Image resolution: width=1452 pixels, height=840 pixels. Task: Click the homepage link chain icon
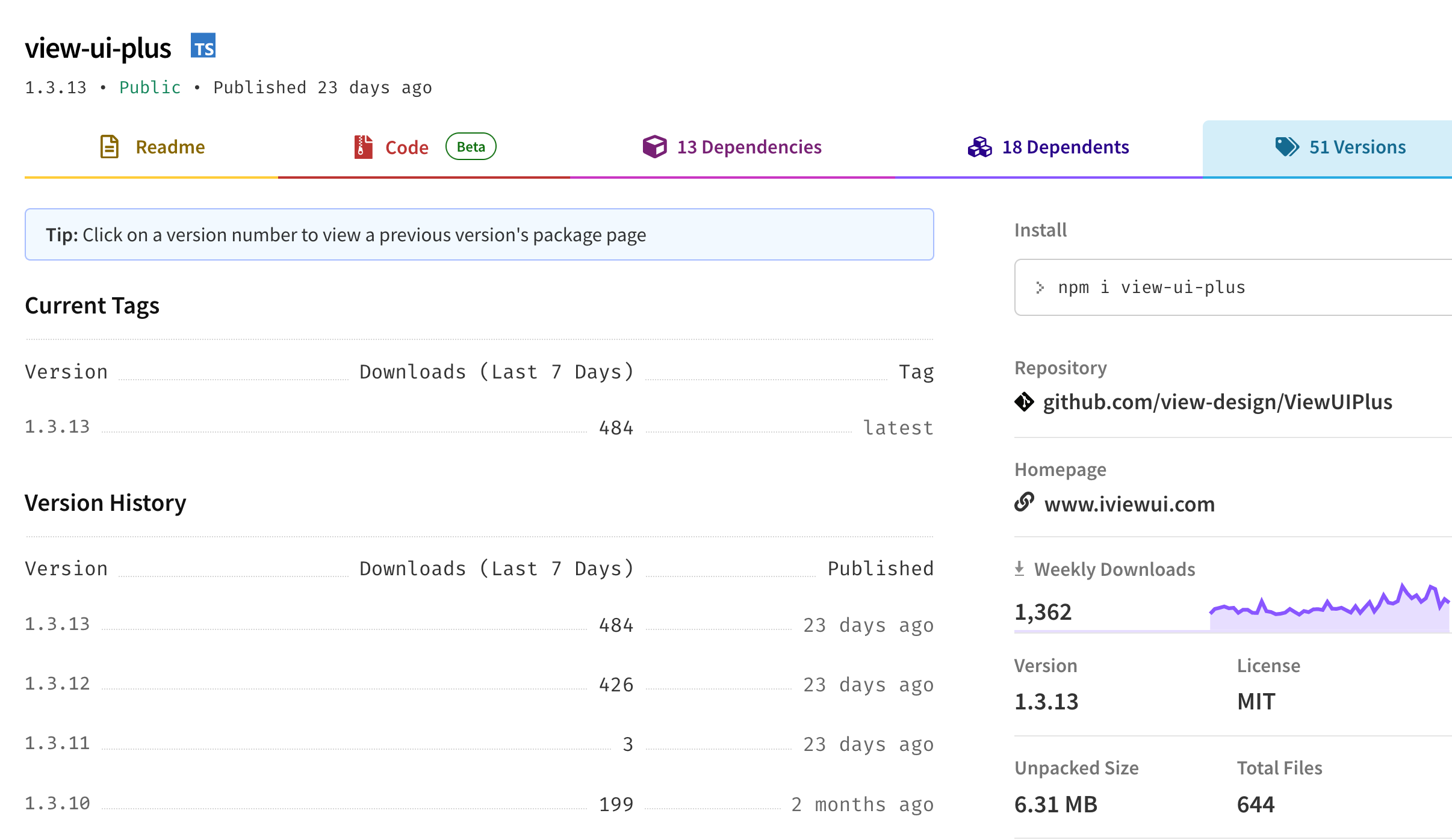(x=1025, y=504)
